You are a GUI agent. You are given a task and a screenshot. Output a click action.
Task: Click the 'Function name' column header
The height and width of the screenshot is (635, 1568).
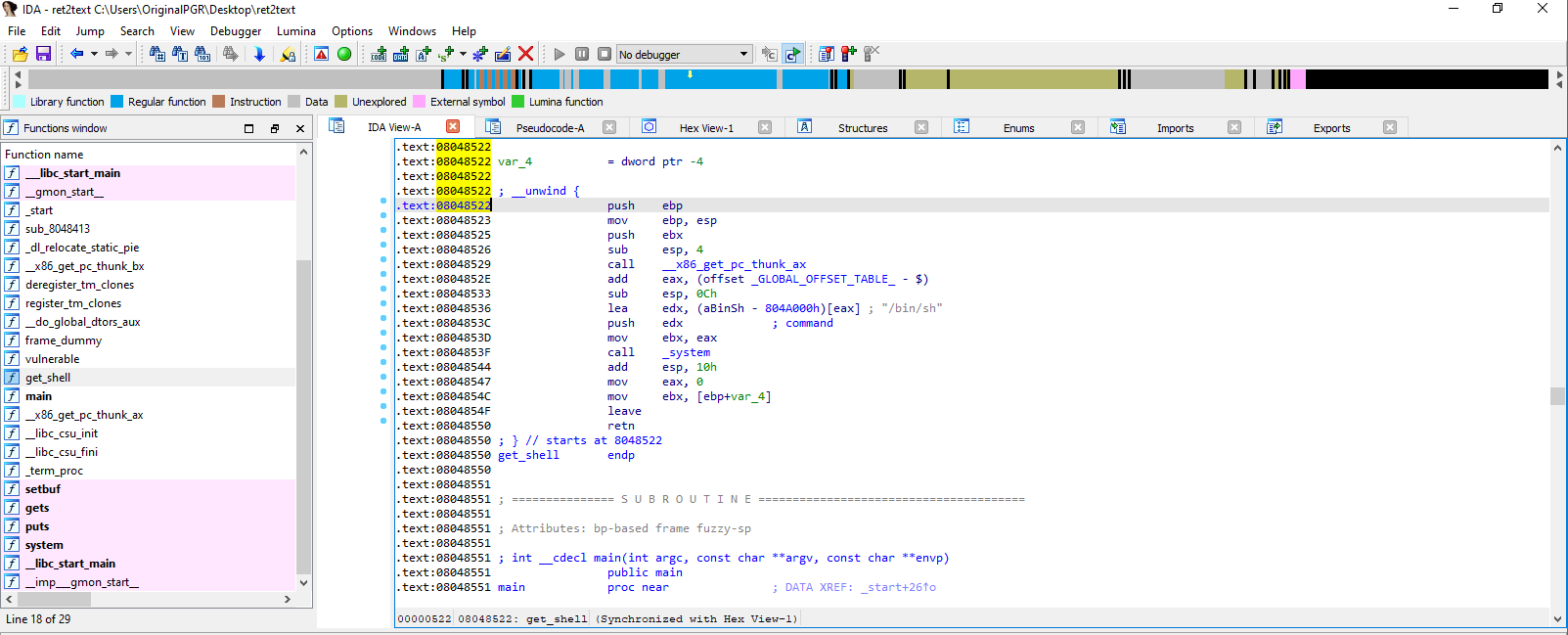(149, 155)
